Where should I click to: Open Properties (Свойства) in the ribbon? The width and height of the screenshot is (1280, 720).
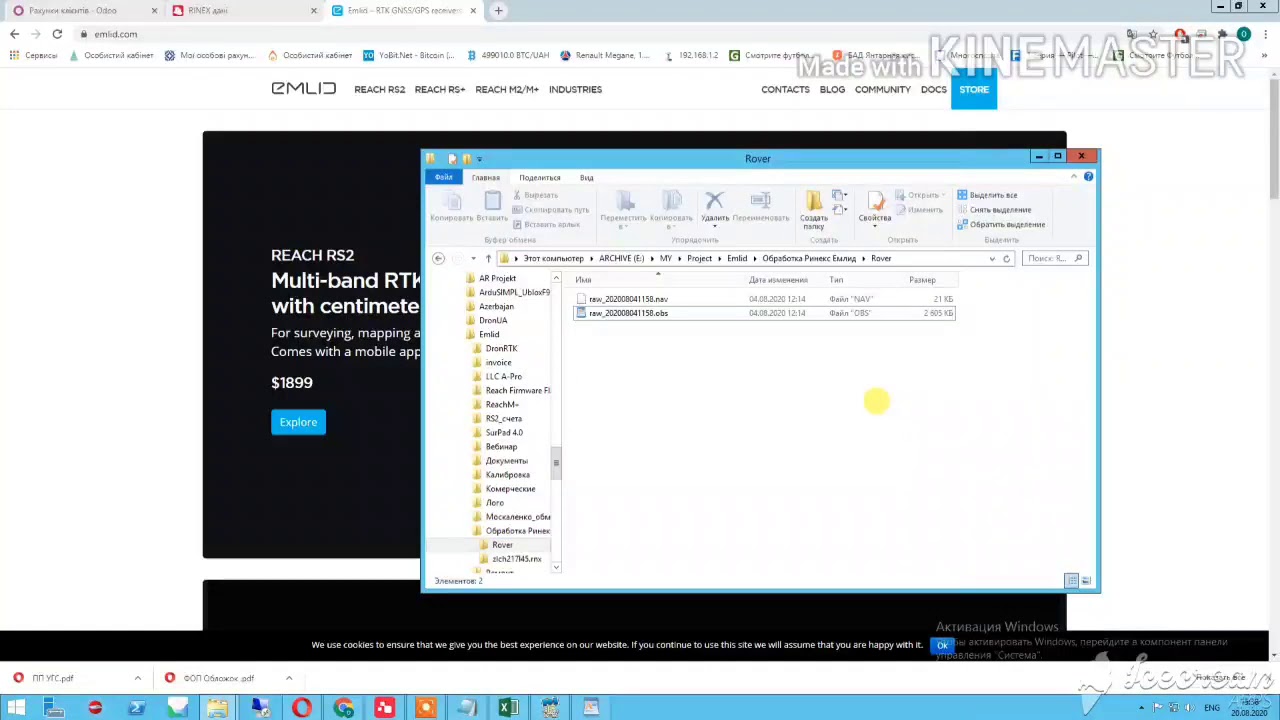(x=875, y=202)
